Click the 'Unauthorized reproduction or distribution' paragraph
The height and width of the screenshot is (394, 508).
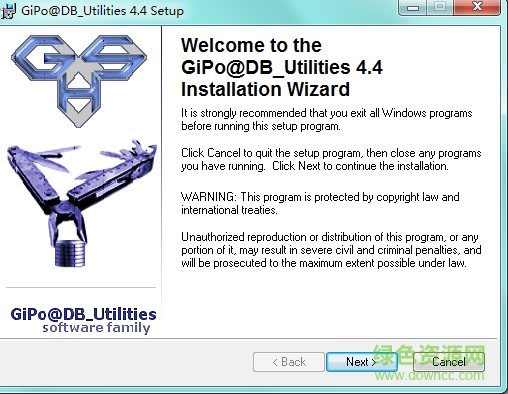[331, 250]
